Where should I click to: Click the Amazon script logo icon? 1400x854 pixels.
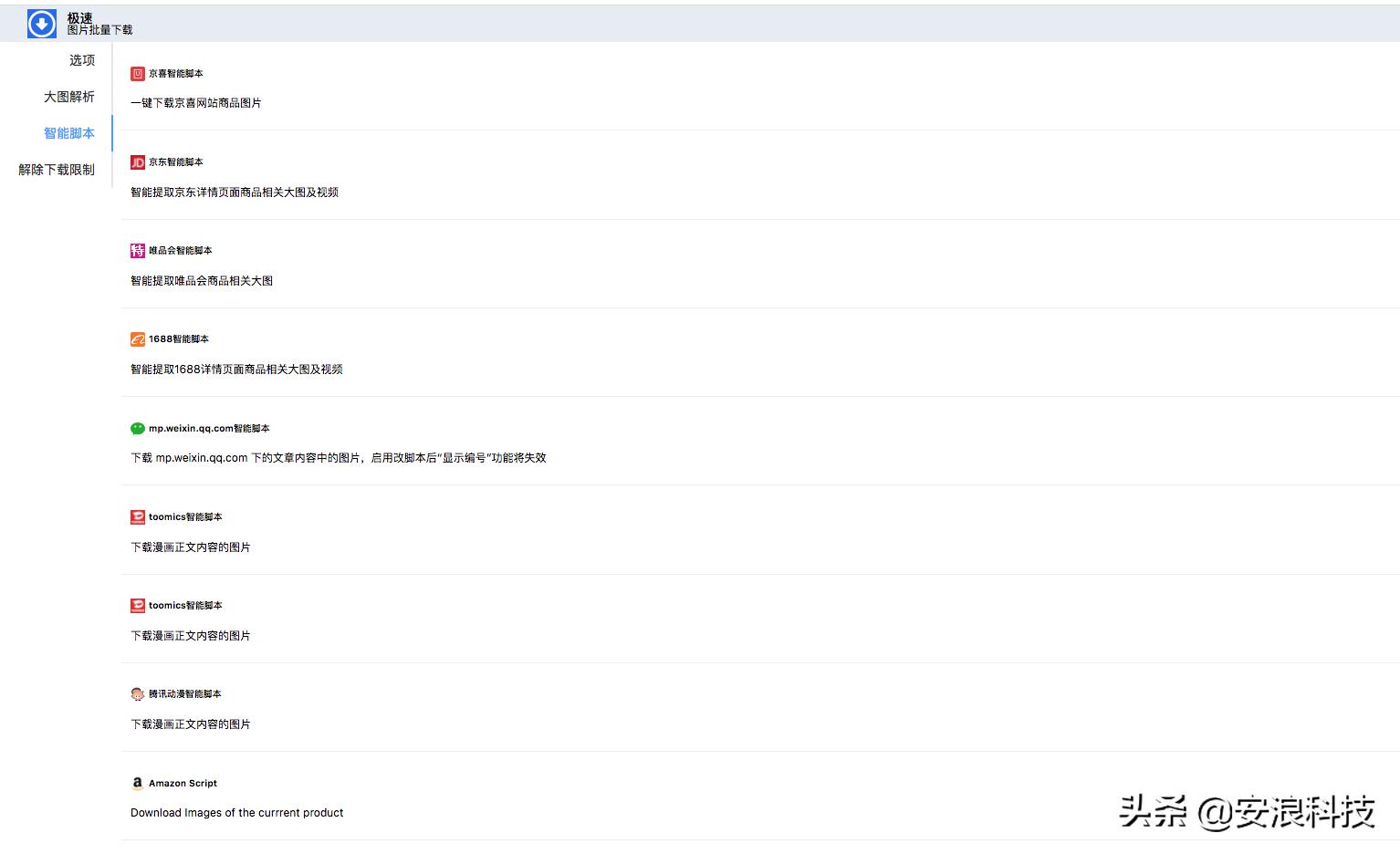pyautogui.click(x=138, y=783)
